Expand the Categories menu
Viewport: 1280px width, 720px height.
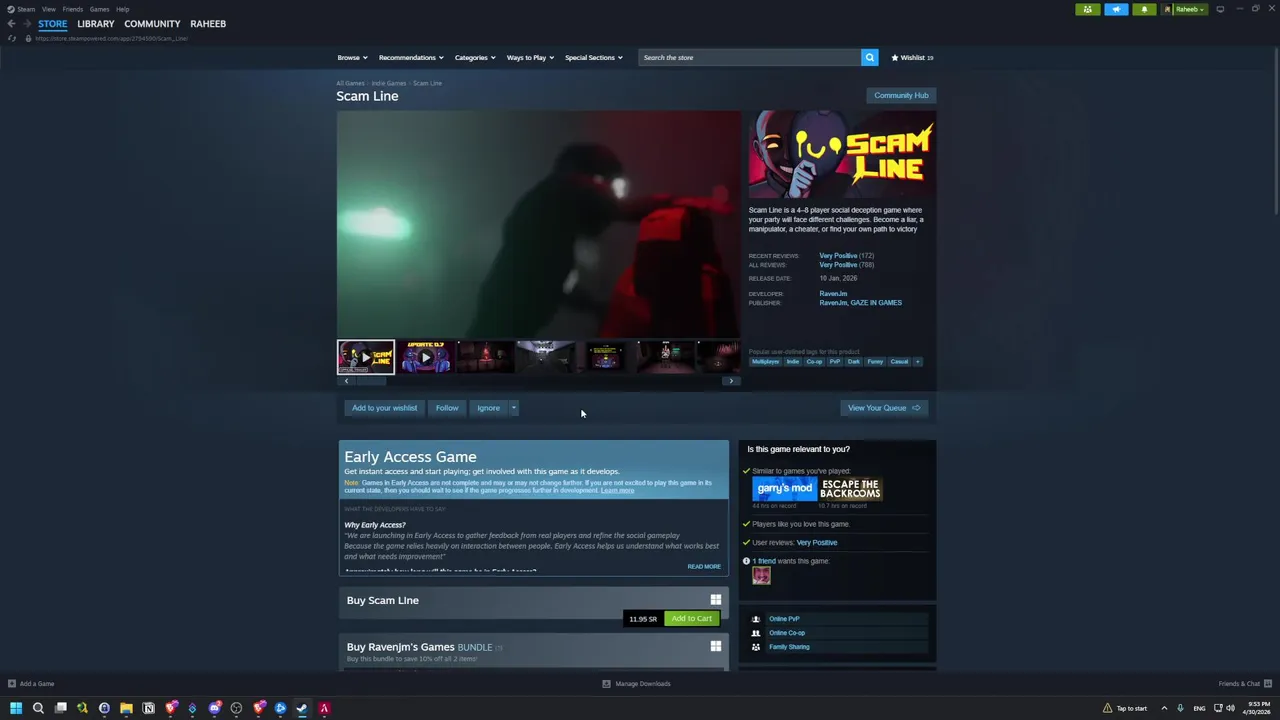475,57
